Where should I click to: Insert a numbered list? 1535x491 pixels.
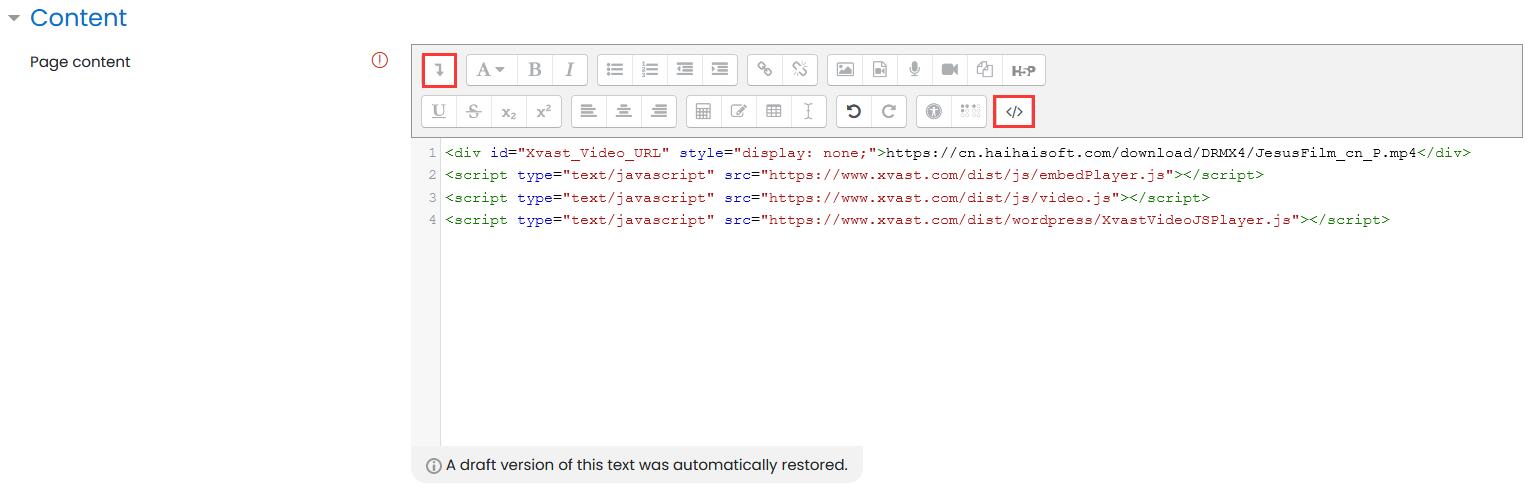click(650, 70)
